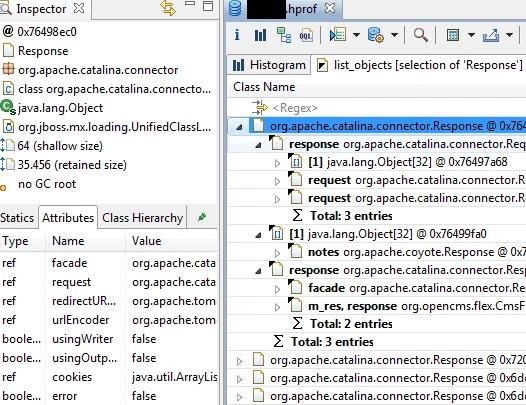The width and height of the screenshot is (526, 405).
Task: Click the Class Name column header
Action: click(x=264, y=87)
